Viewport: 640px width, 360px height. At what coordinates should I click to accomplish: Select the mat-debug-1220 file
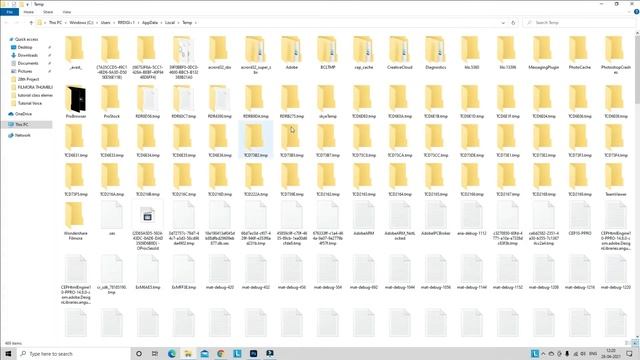(616, 272)
